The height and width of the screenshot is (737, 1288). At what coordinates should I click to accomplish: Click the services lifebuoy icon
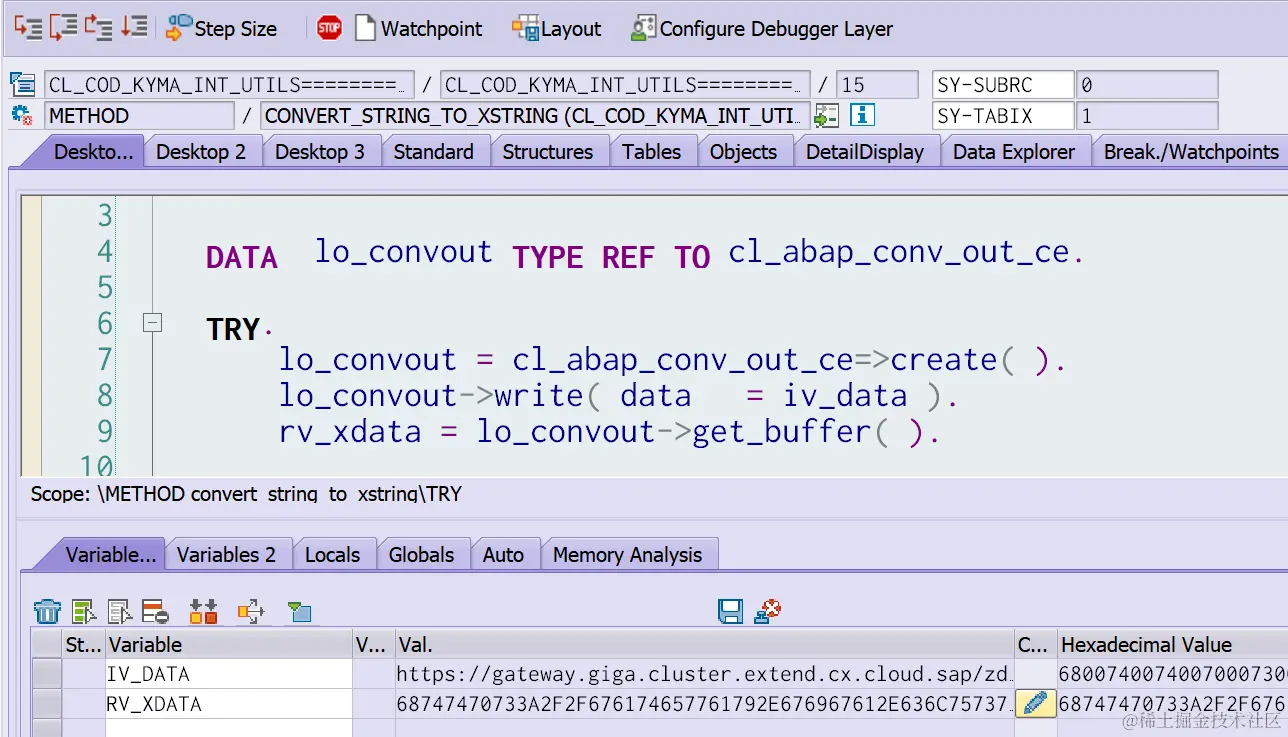767,610
